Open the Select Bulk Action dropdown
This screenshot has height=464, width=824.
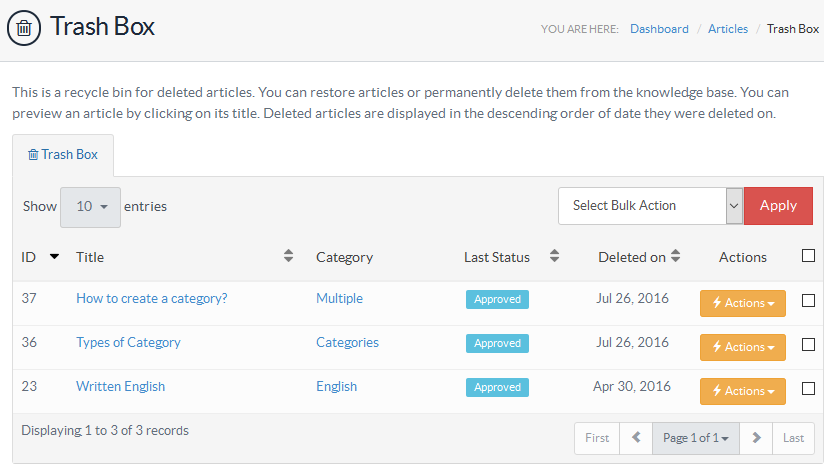click(649, 206)
